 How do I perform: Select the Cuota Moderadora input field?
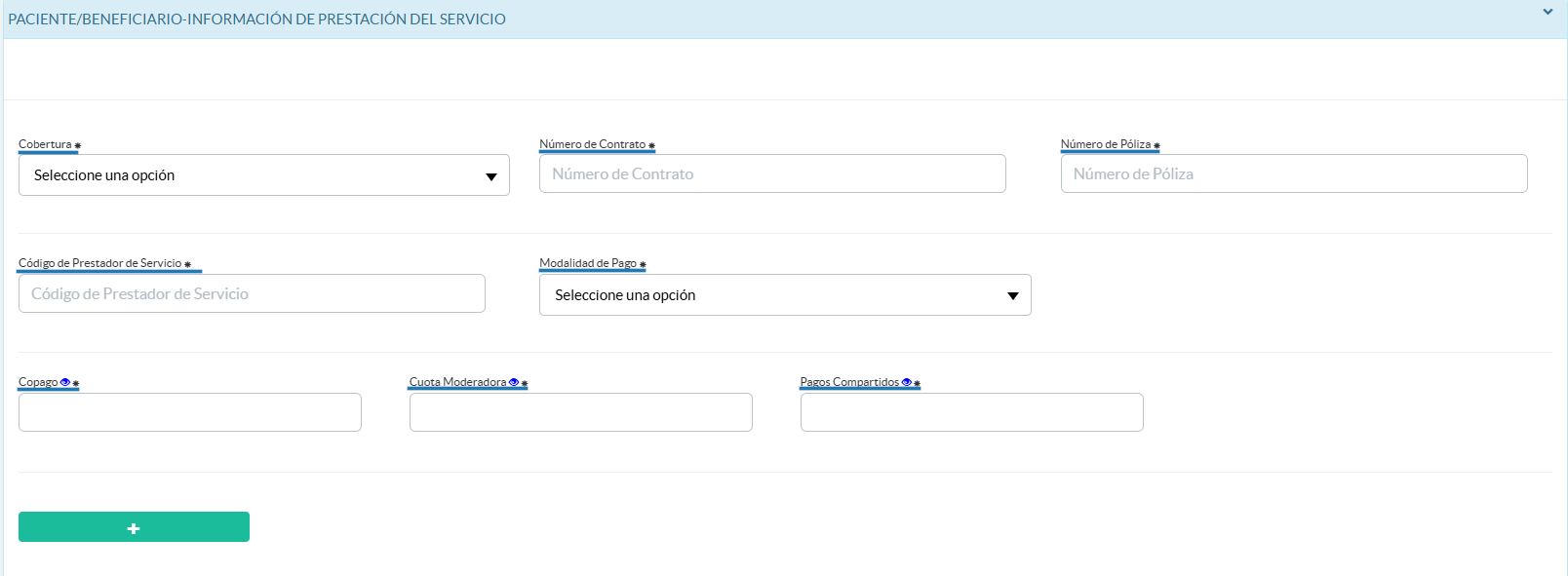coord(580,412)
